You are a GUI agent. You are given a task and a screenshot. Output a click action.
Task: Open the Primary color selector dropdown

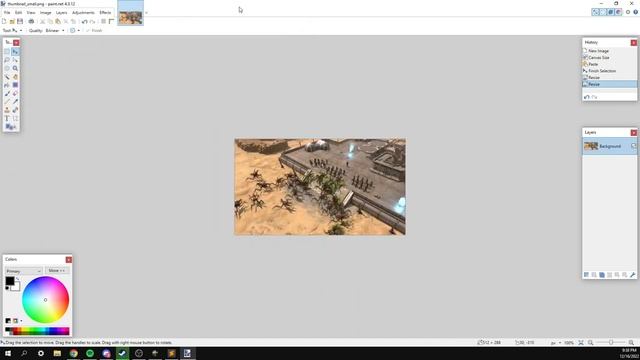pos(23,271)
